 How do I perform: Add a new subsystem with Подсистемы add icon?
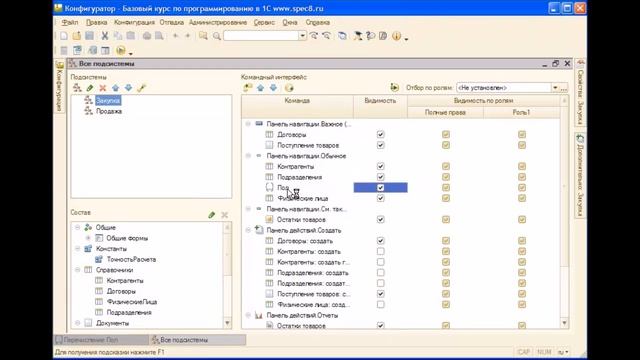pyautogui.click(x=77, y=88)
